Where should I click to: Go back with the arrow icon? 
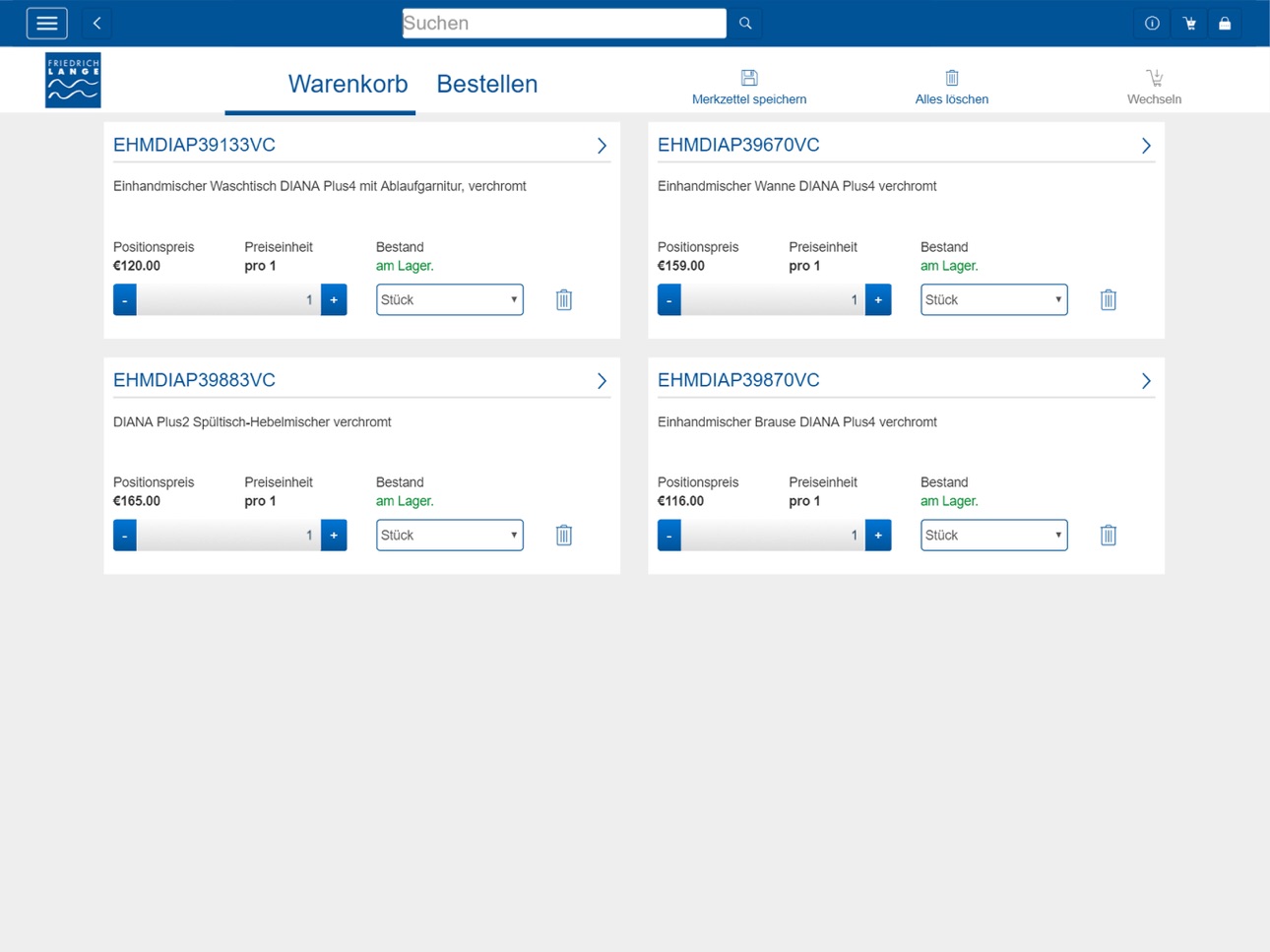[x=96, y=23]
